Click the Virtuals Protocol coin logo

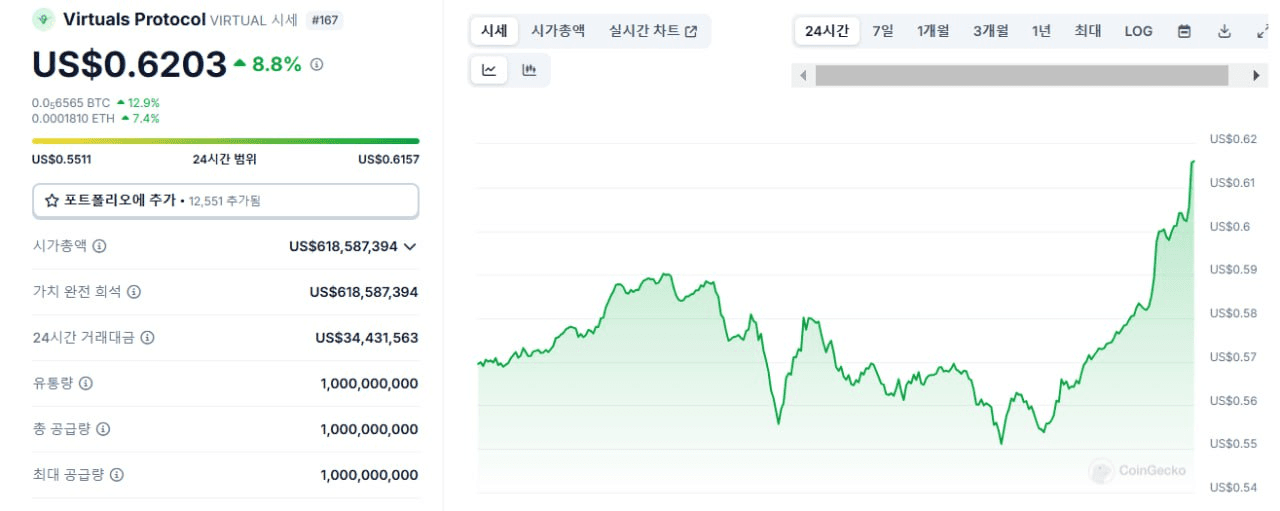pyautogui.click(x=43, y=19)
